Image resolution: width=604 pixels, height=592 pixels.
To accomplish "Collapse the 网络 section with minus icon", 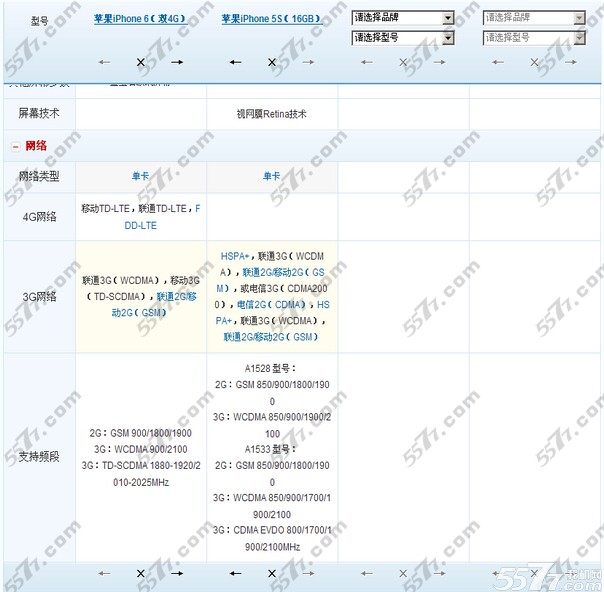I will (15, 146).
